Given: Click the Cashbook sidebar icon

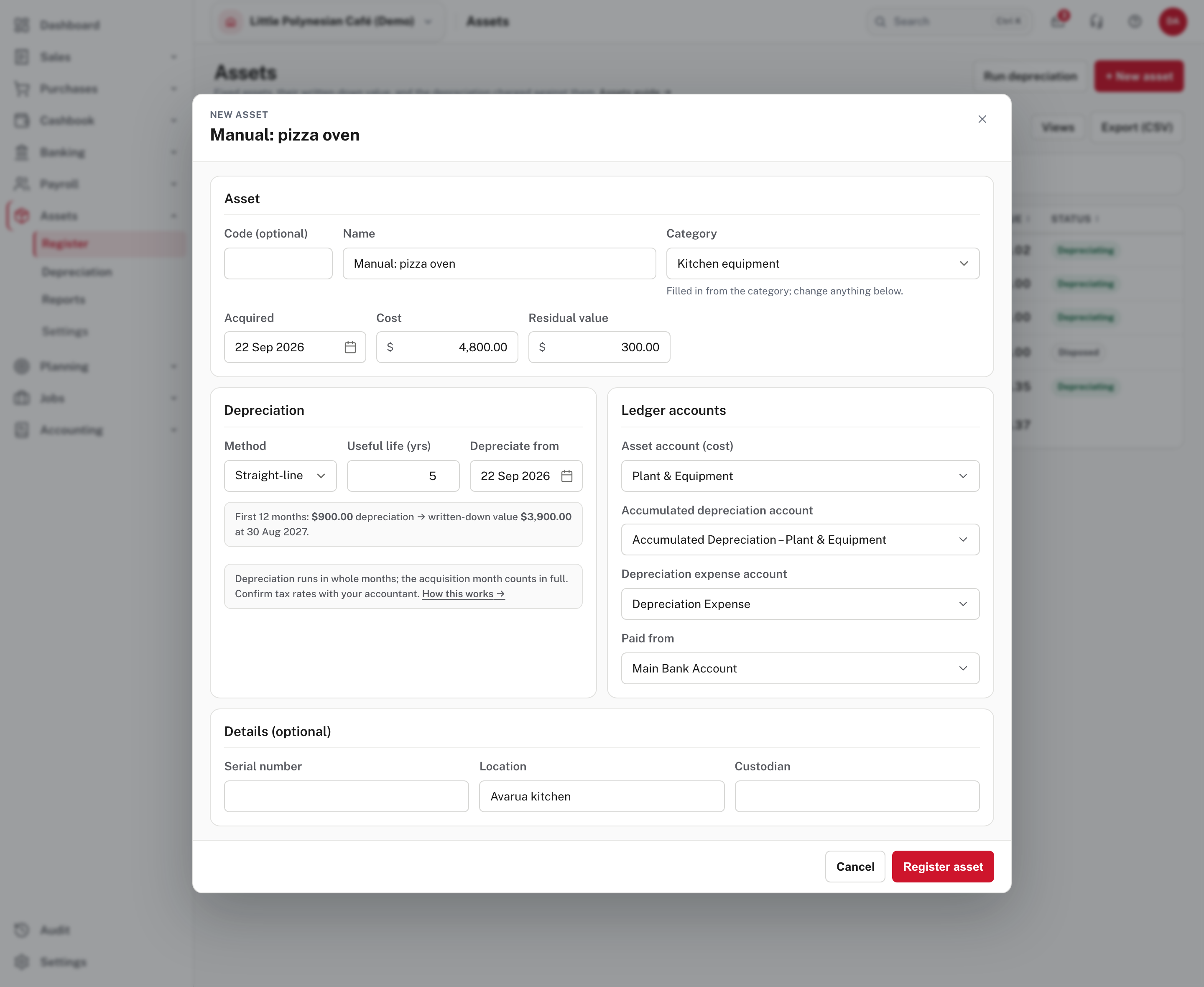Looking at the screenshot, I should click(22, 120).
